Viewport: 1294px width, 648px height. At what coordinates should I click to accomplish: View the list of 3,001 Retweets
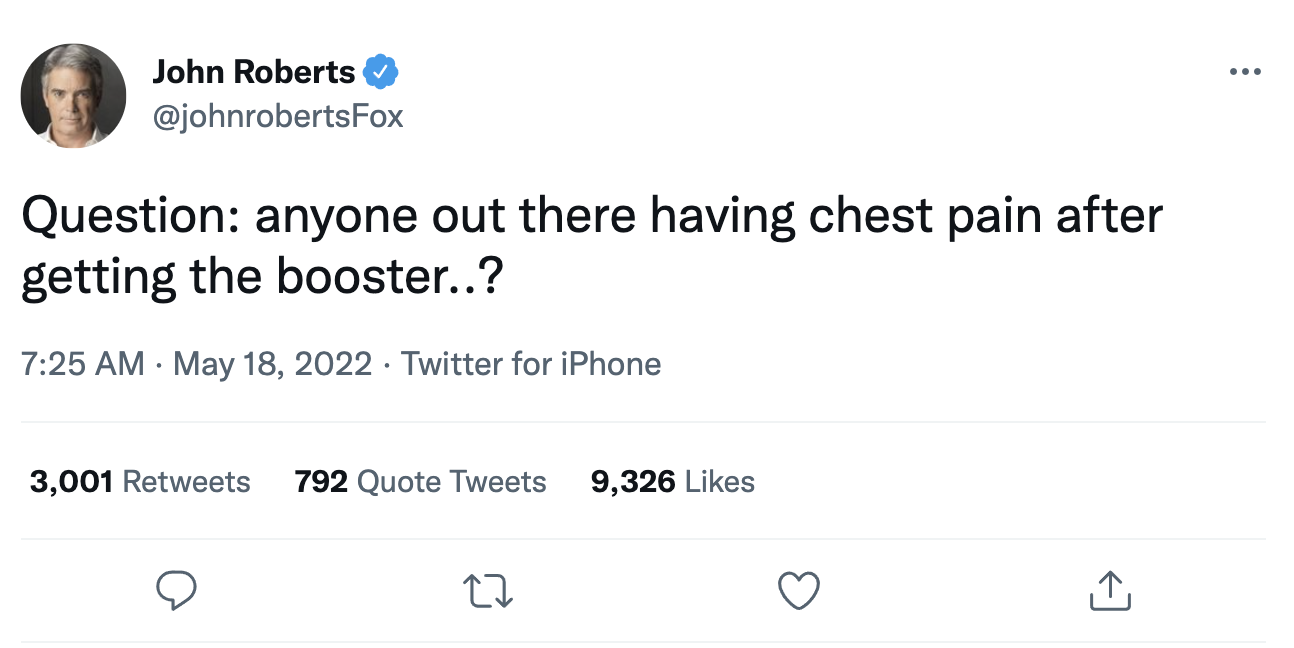point(140,482)
